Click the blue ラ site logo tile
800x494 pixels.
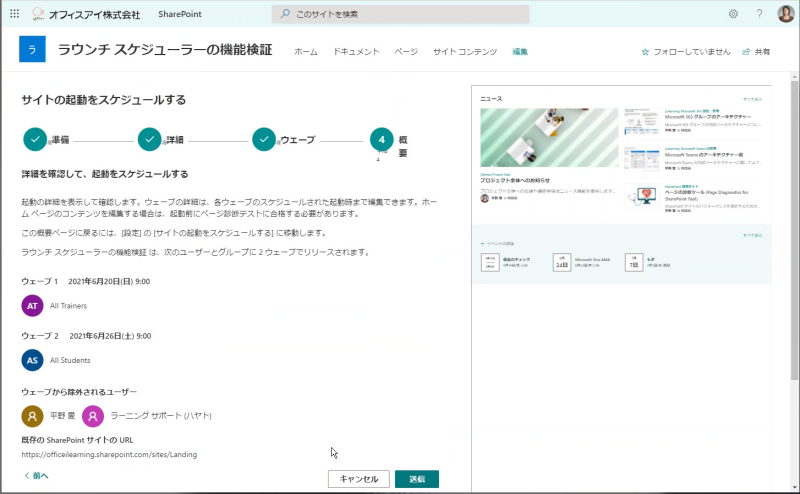(32, 49)
